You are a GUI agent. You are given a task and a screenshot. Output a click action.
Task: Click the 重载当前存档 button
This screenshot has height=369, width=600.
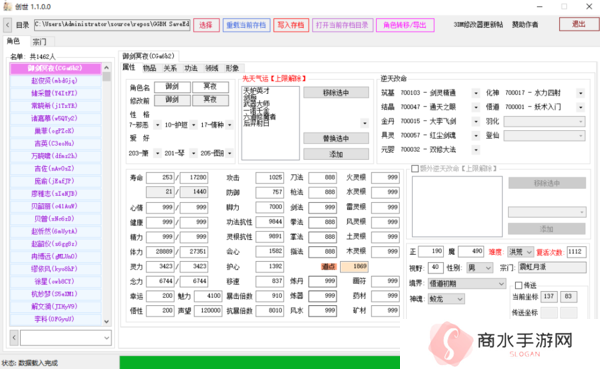pos(246,25)
